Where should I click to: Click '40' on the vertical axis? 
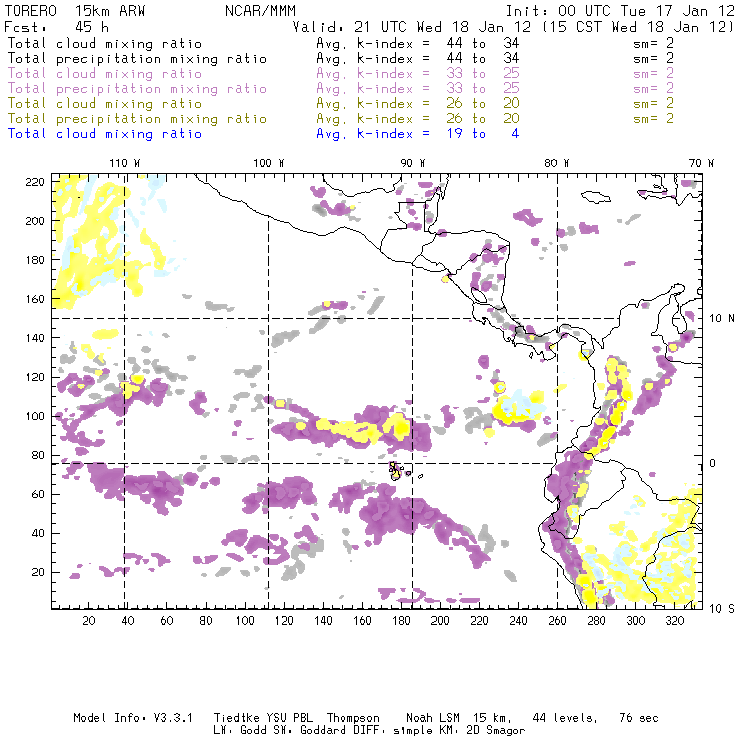[x=39, y=533]
